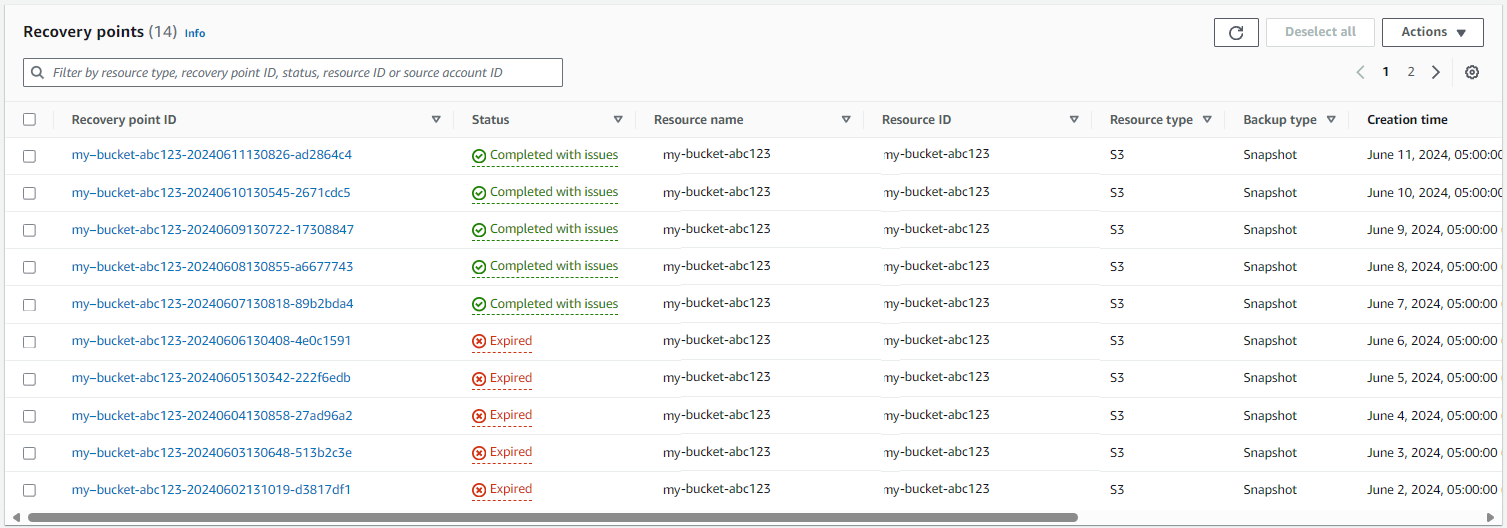
Task: Click Expired status icon for June 6 row
Action: [x=479, y=342]
